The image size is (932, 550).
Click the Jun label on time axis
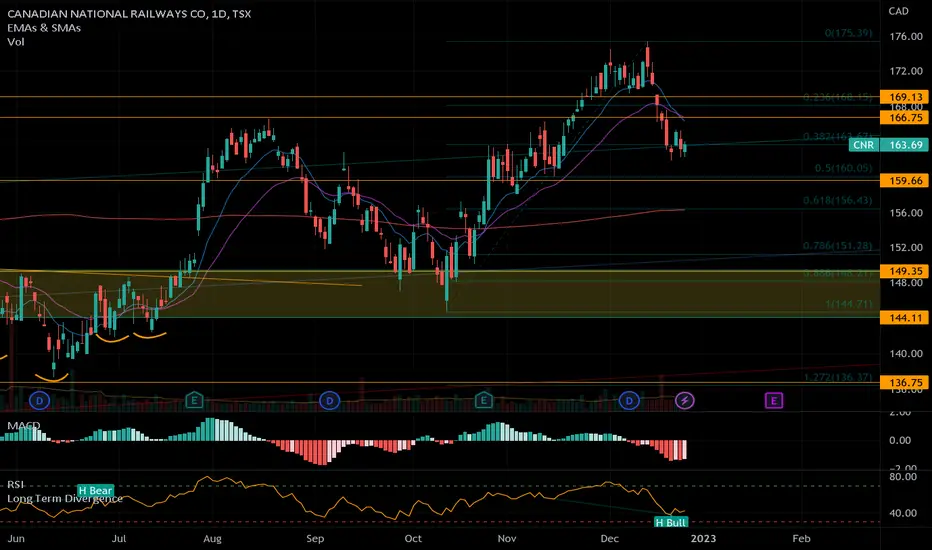tap(16, 539)
